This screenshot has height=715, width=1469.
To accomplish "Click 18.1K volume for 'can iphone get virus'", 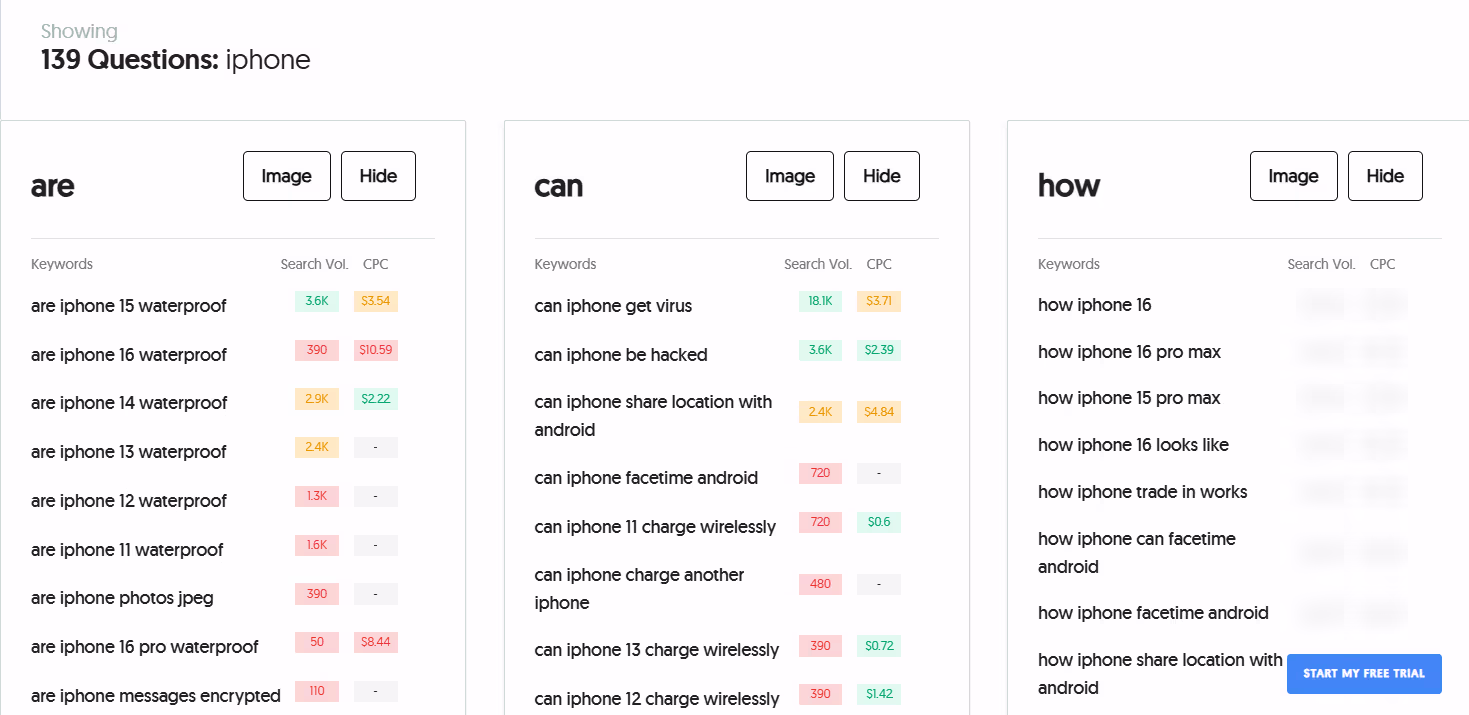I will pyautogui.click(x=820, y=301).
